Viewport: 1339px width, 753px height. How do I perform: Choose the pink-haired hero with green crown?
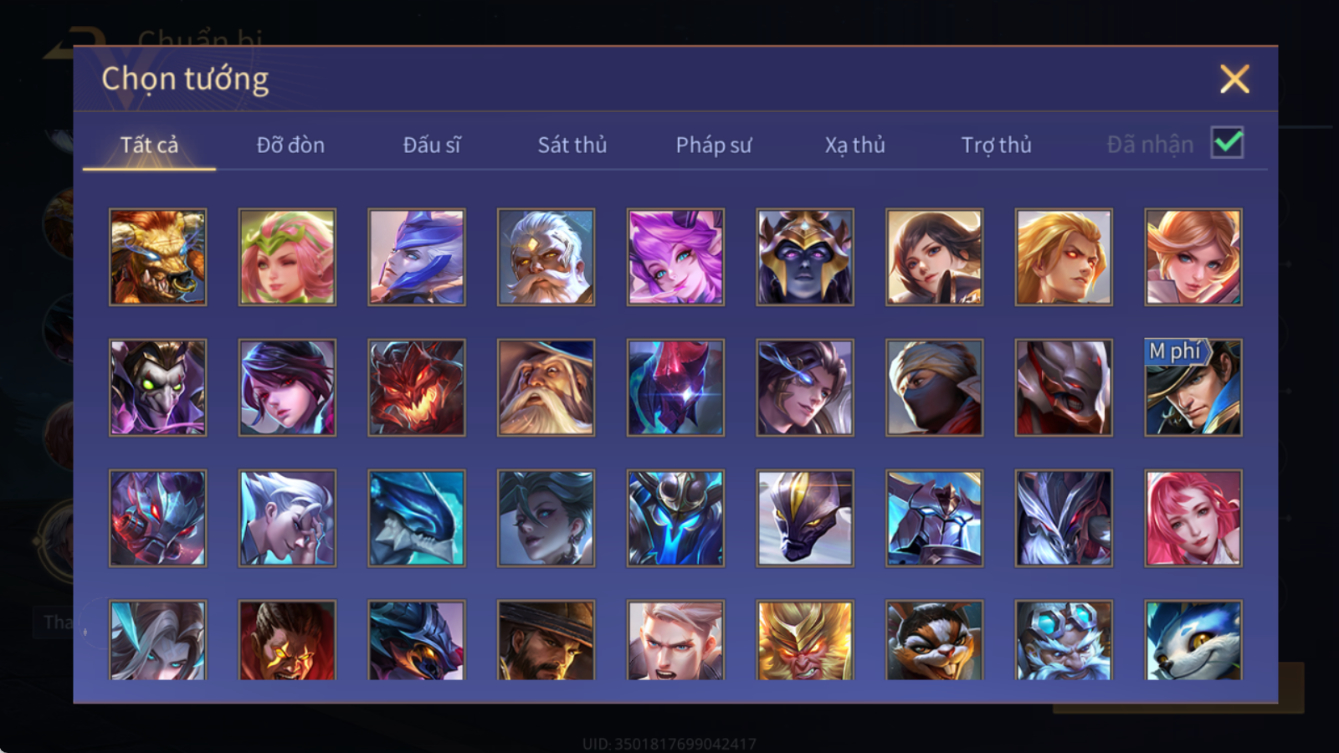pos(287,257)
